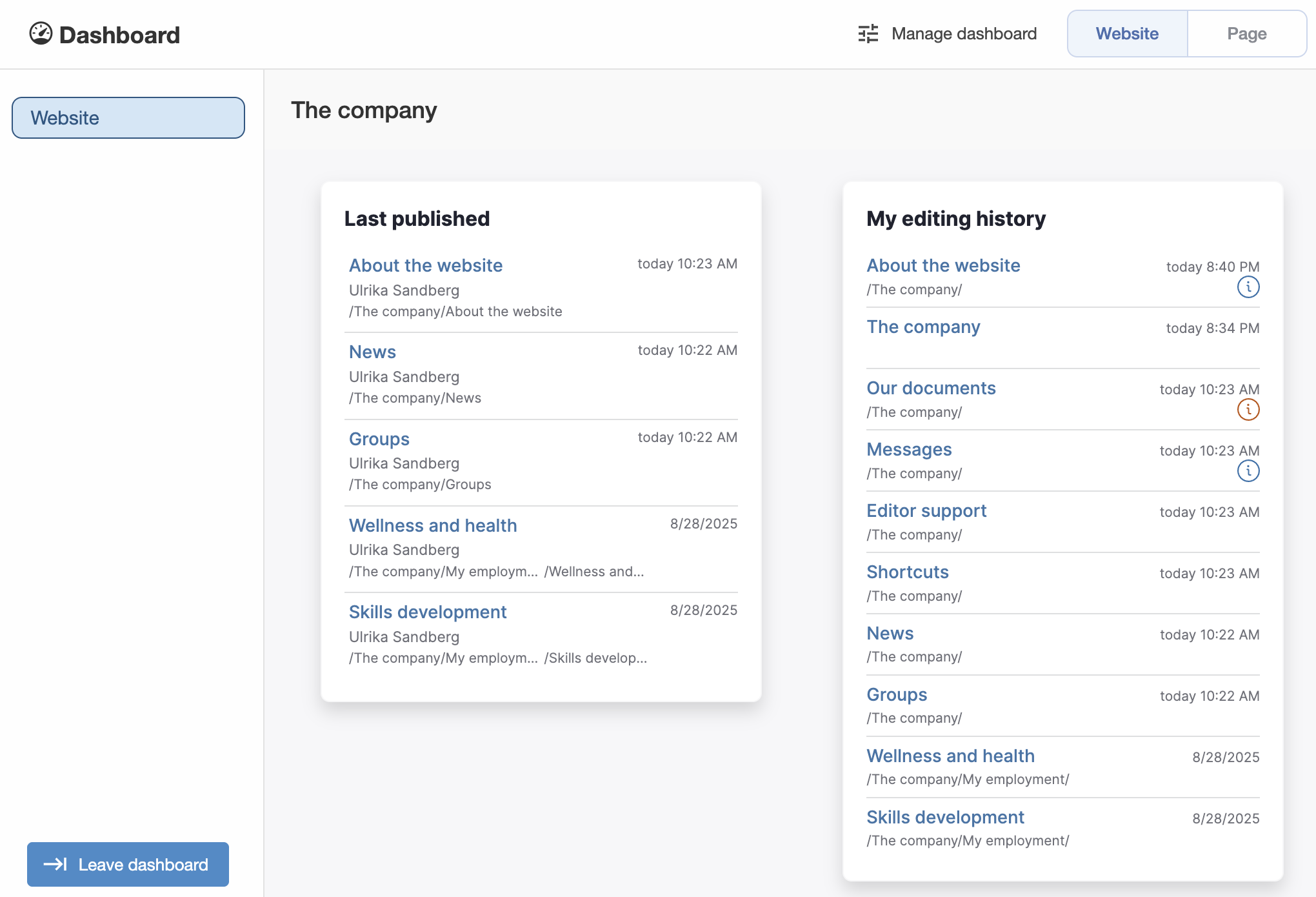Open info icon for About the website
The width and height of the screenshot is (1316, 897).
point(1248,287)
